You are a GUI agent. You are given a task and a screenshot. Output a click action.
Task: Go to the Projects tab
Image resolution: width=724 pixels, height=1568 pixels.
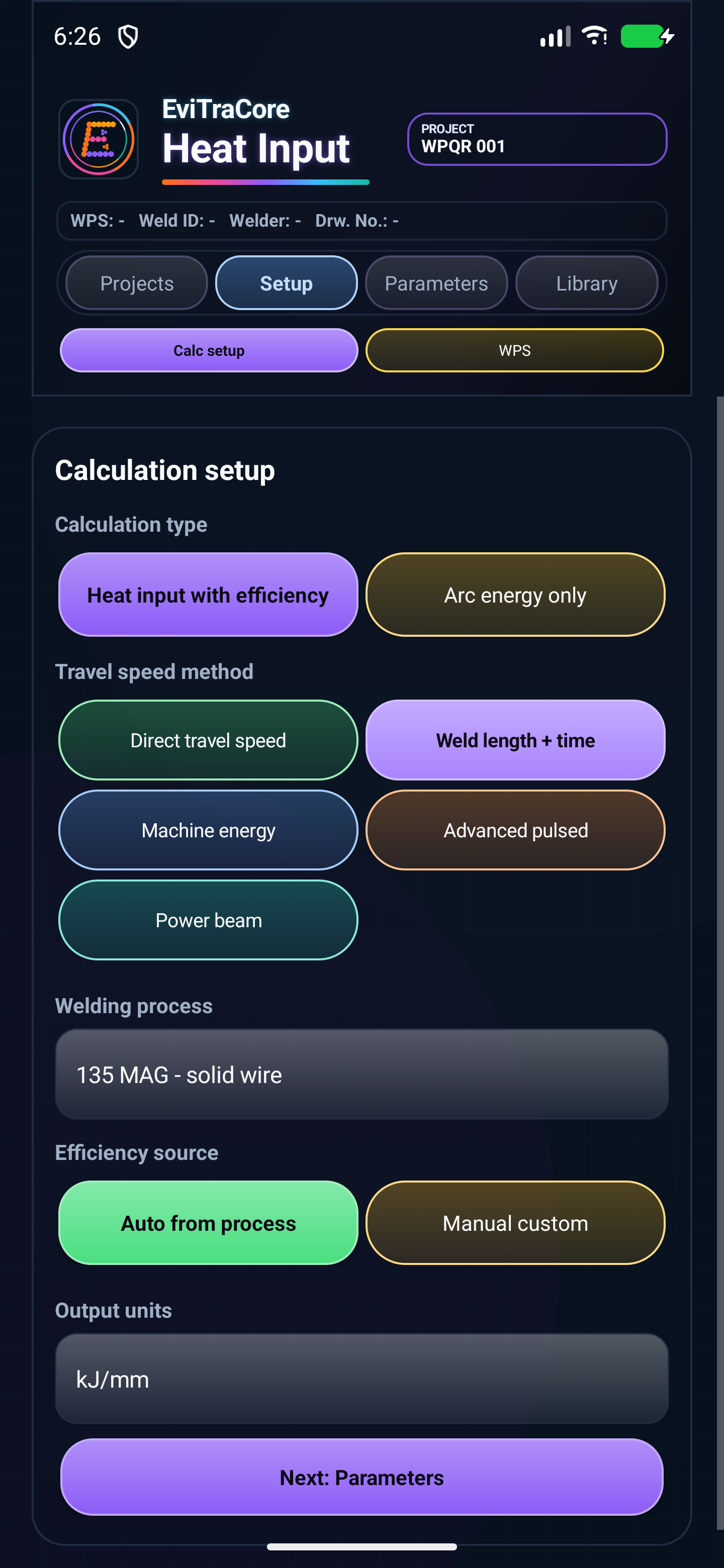137,283
